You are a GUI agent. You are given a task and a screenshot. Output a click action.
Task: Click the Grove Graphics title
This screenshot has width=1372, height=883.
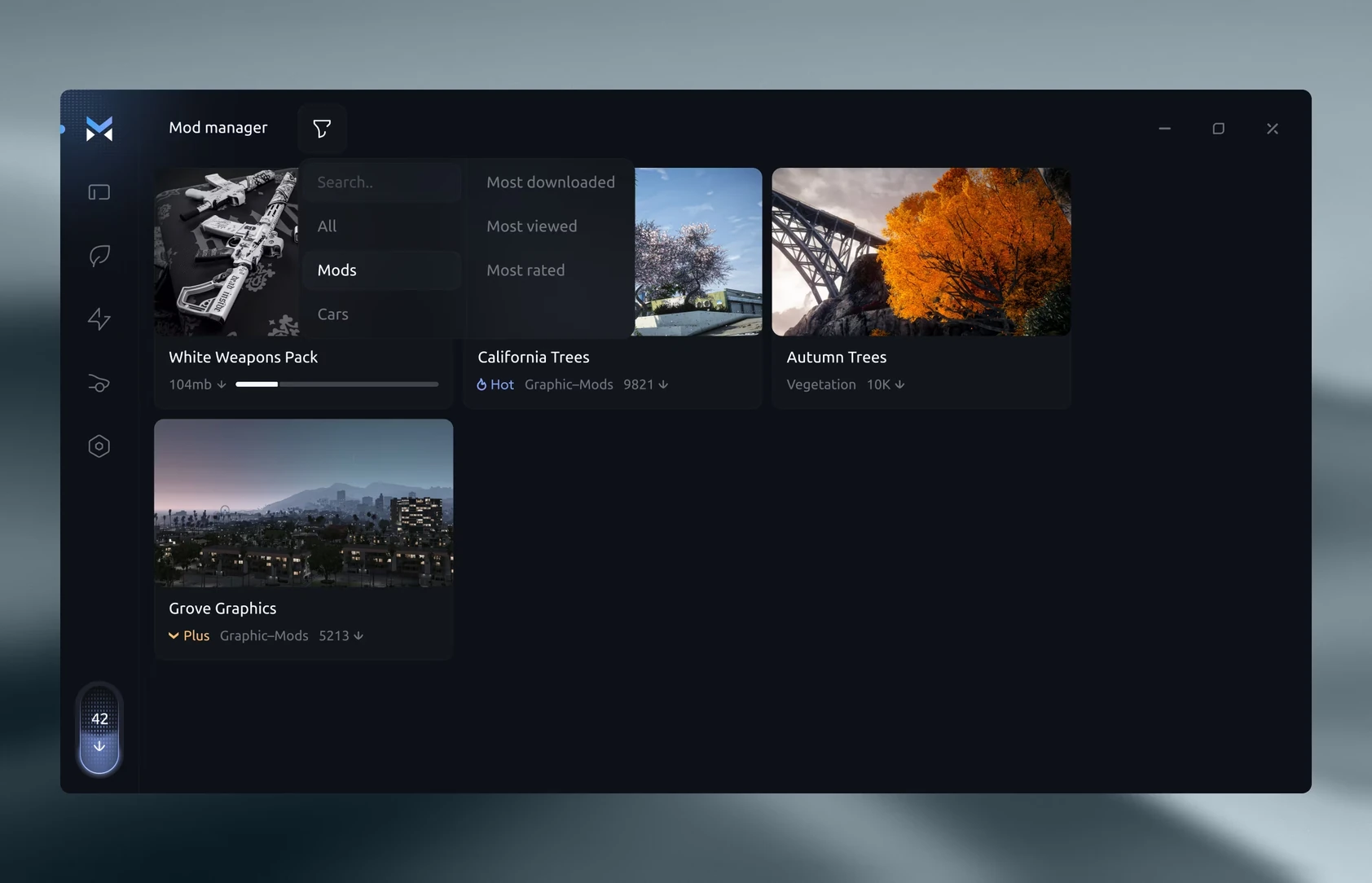[222, 608]
